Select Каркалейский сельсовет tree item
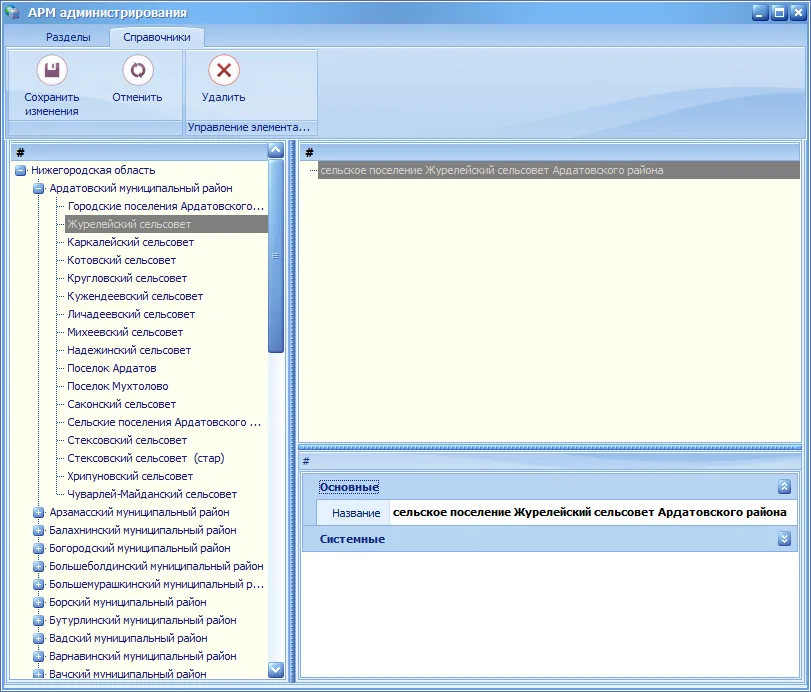The height and width of the screenshot is (692, 811). tap(130, 242)
